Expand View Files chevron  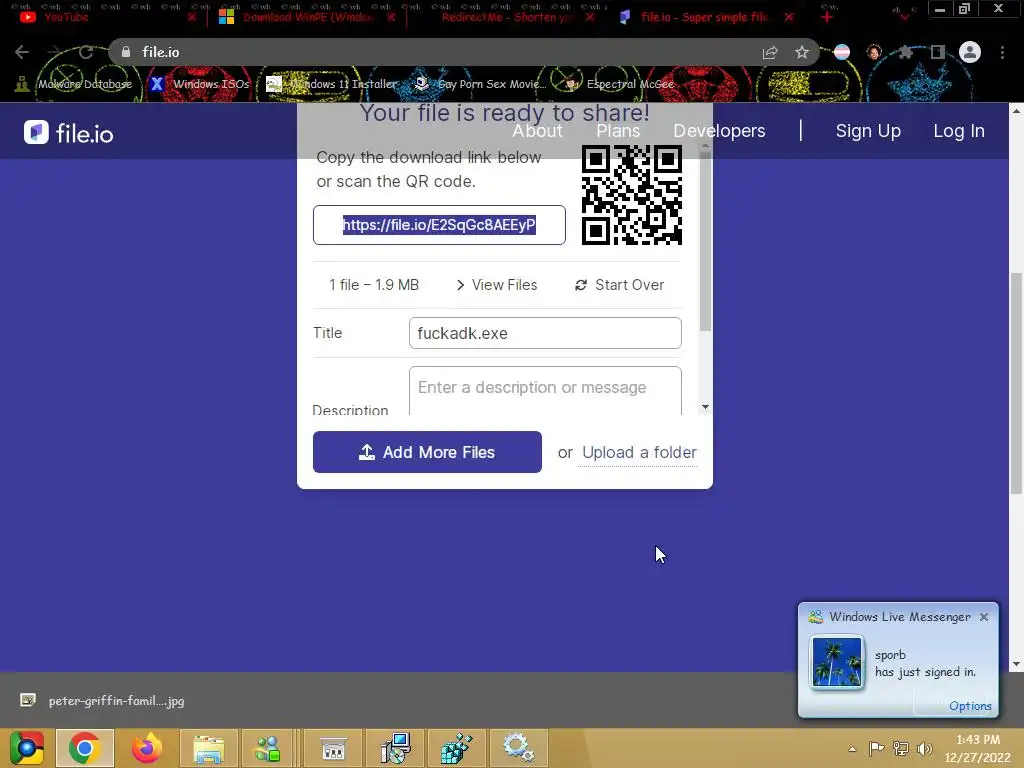(496, 285)
